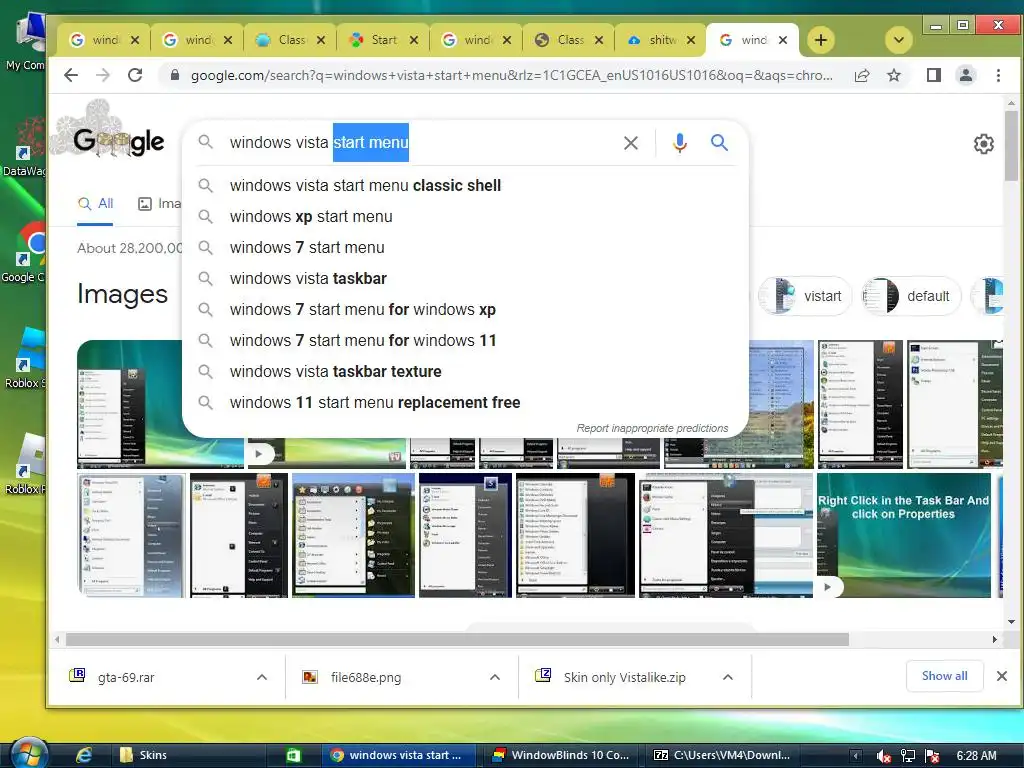Filter images by the default chip
The height and width of the screenshot is (768, 1024).
910,296
